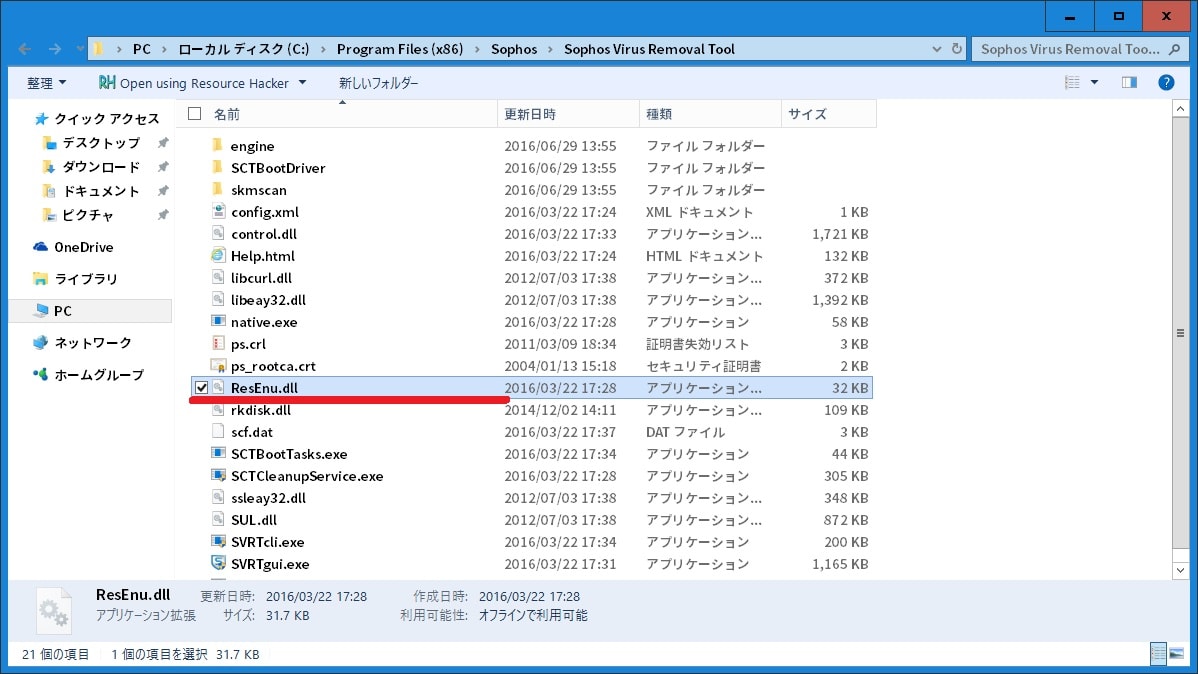Toggle the preview pane icon

tap(1129, 83)
